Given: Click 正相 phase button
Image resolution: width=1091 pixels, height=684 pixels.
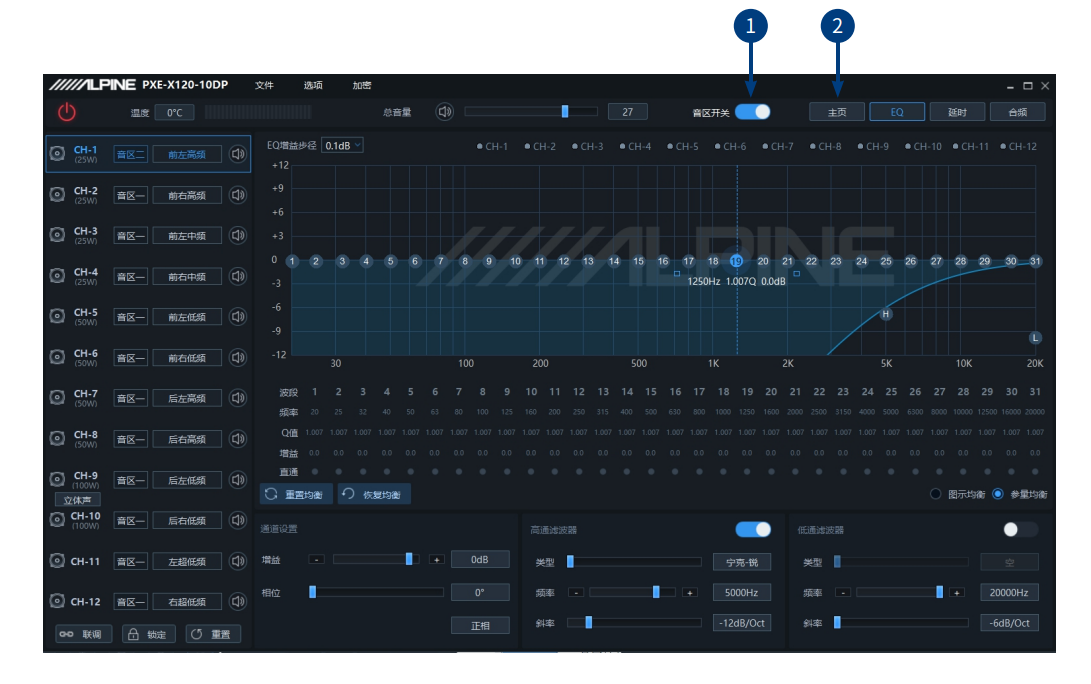Looking at the screenshot, I should (x=480, y=626).
